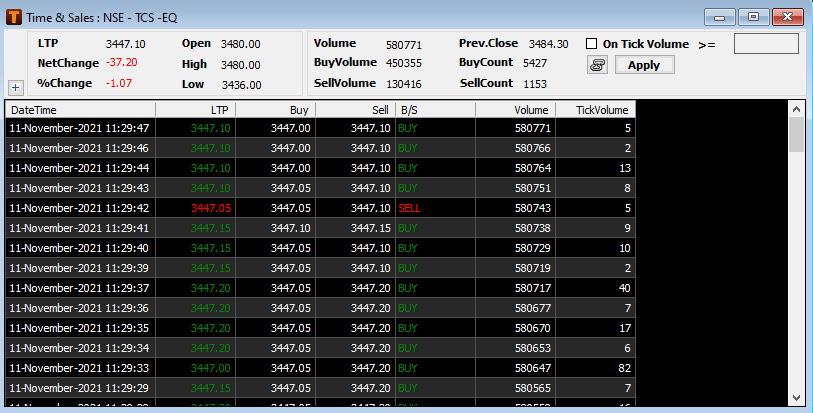Click the vertical scrollbar thumb

click(796, 134)
